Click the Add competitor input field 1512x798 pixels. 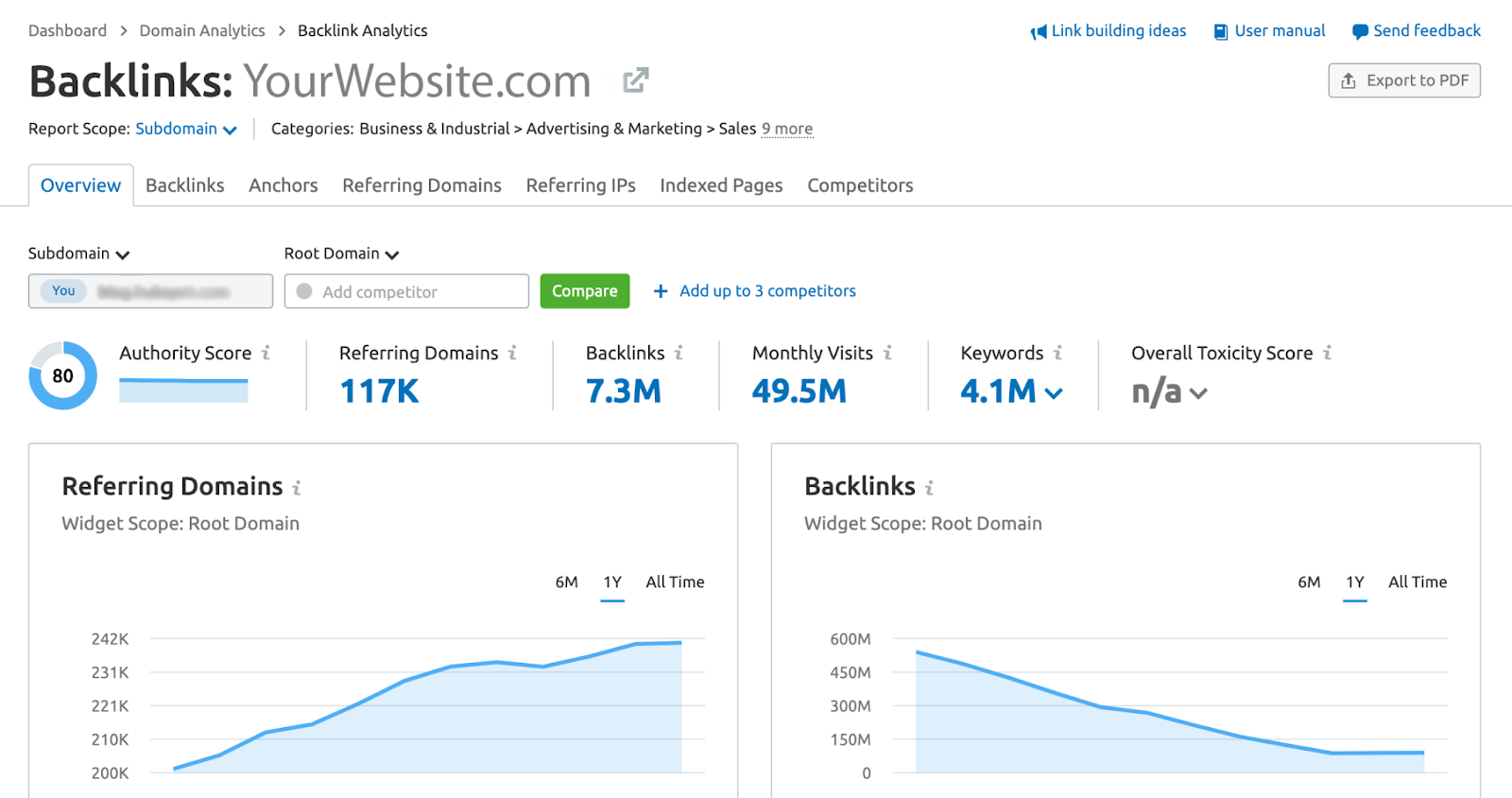pos(406,291)
